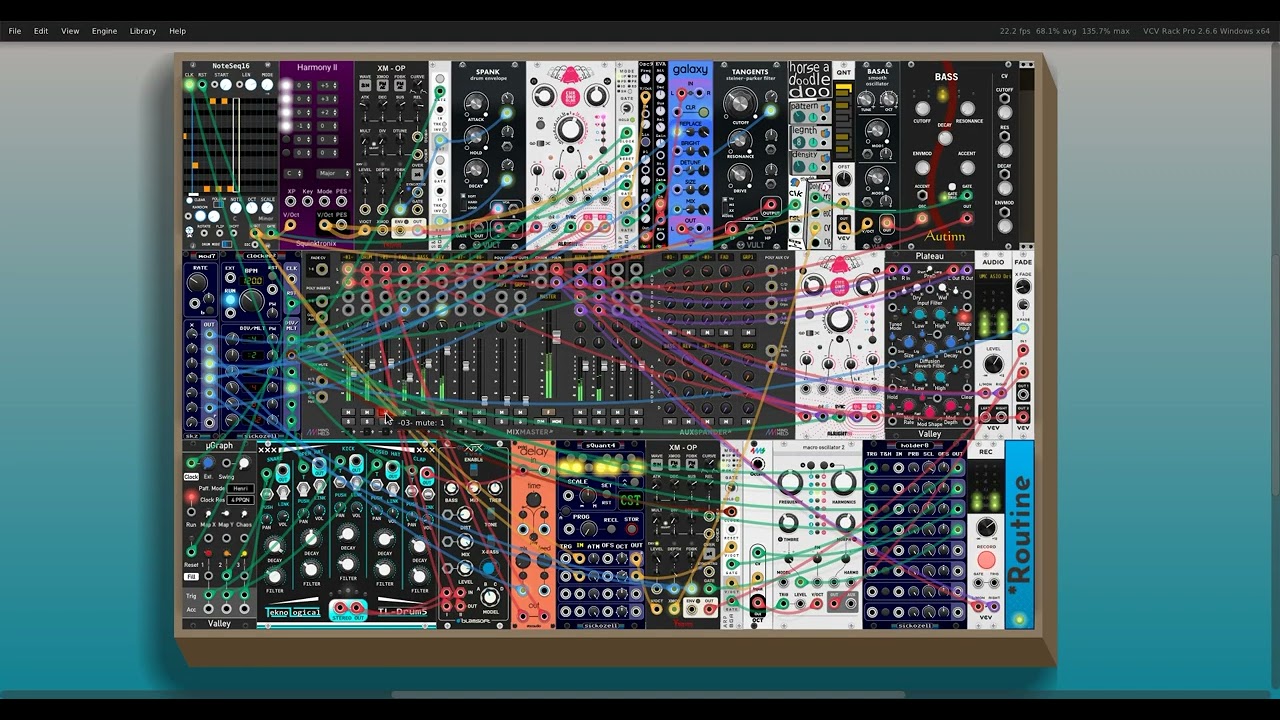Click the horizontal scrollbar at the bottom

648,695
